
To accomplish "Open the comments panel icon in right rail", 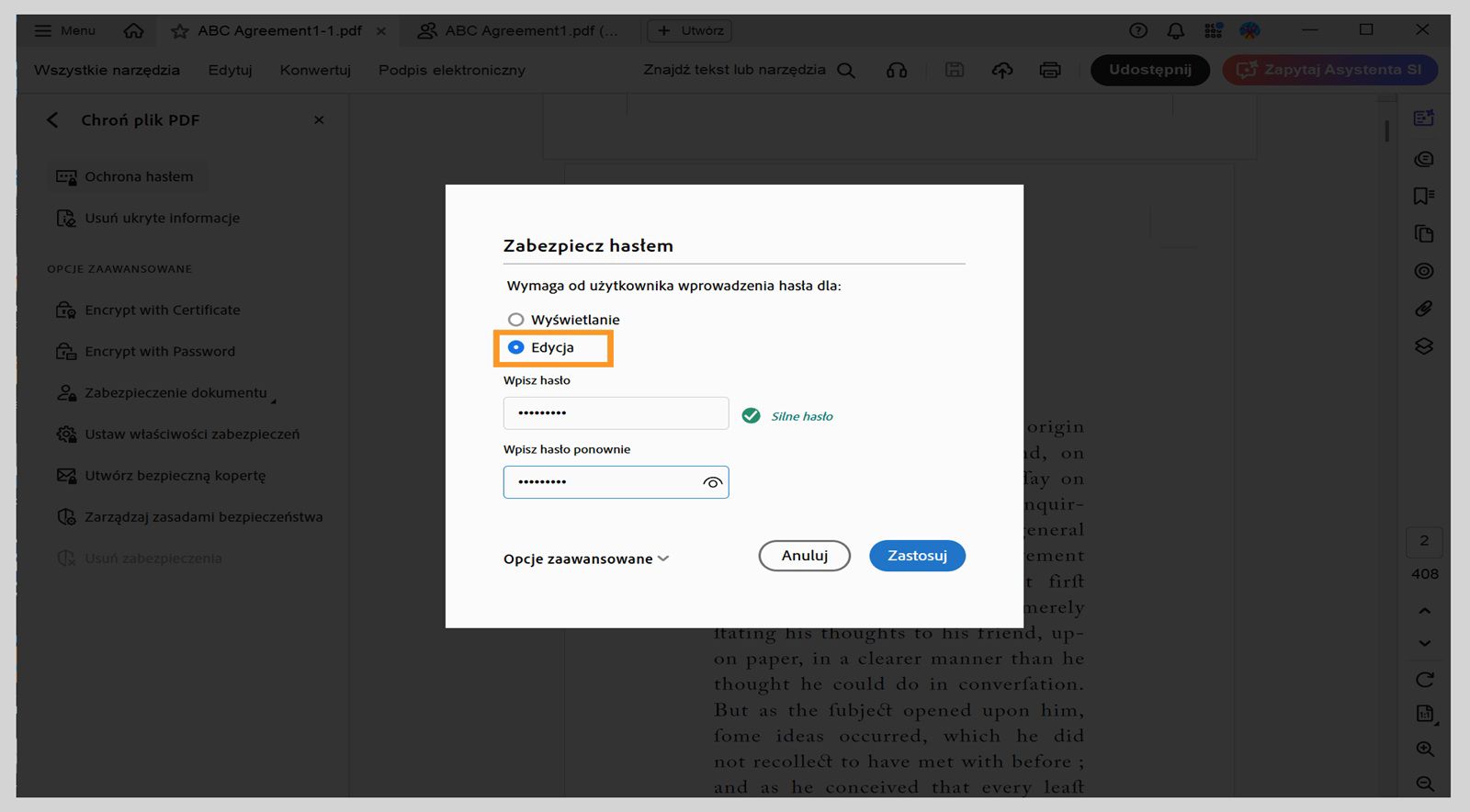I will 1424,158.
